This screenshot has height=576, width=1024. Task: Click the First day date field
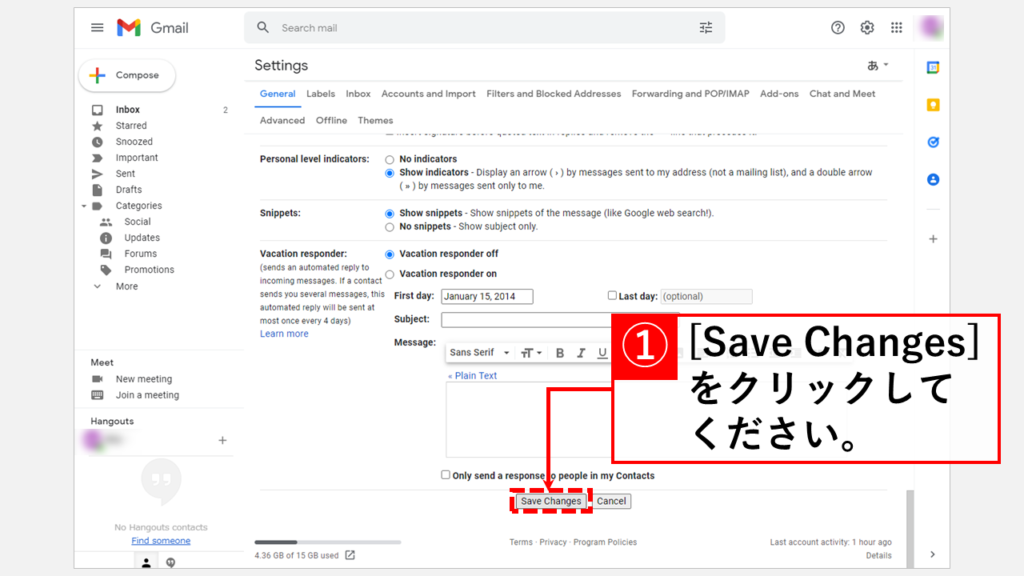[487, 297]
